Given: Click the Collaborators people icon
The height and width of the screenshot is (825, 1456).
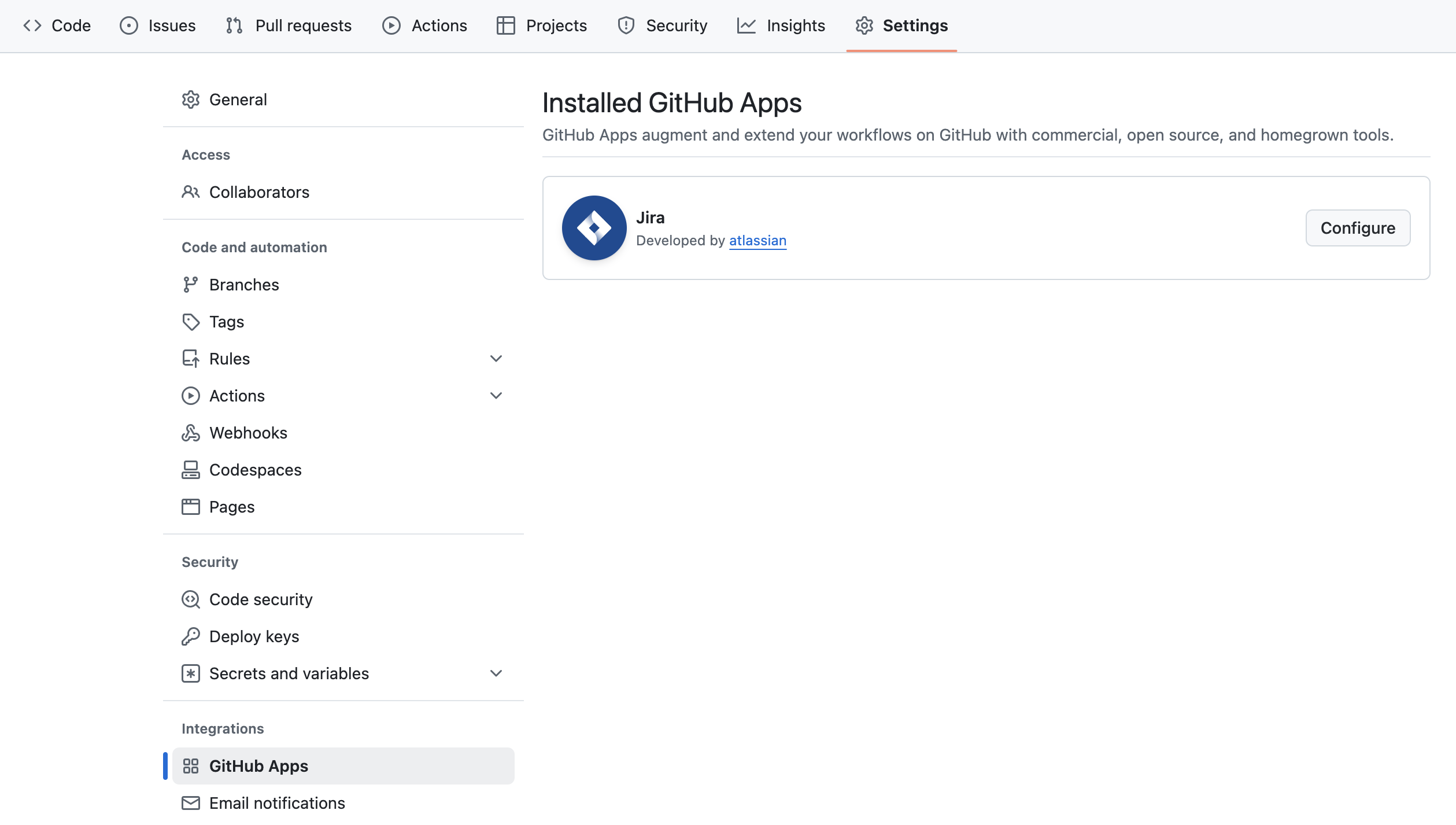Looking at the screenshot, I should 190,192.
